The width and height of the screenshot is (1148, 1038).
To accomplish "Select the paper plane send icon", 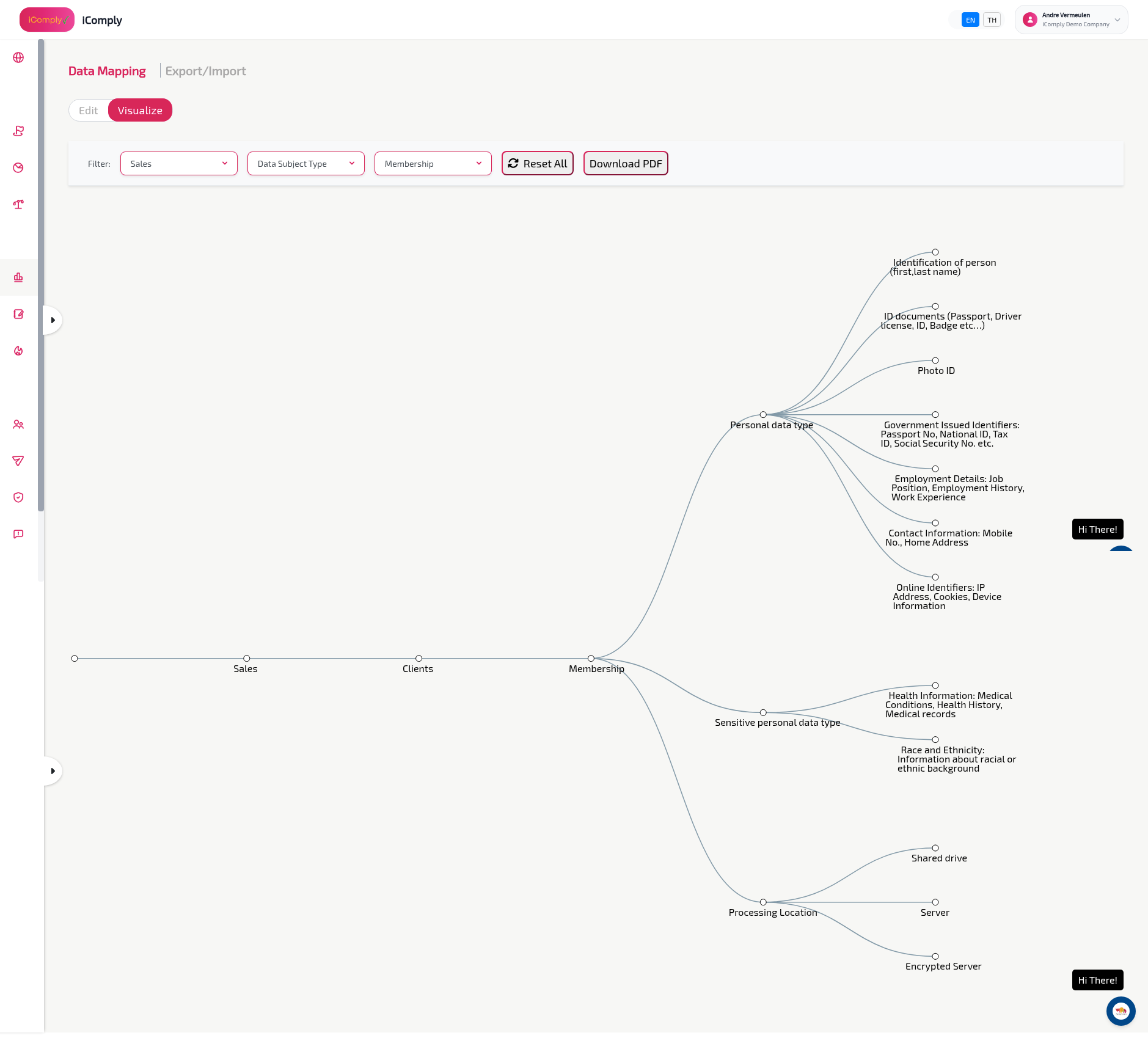I will [x=18, y=461].
